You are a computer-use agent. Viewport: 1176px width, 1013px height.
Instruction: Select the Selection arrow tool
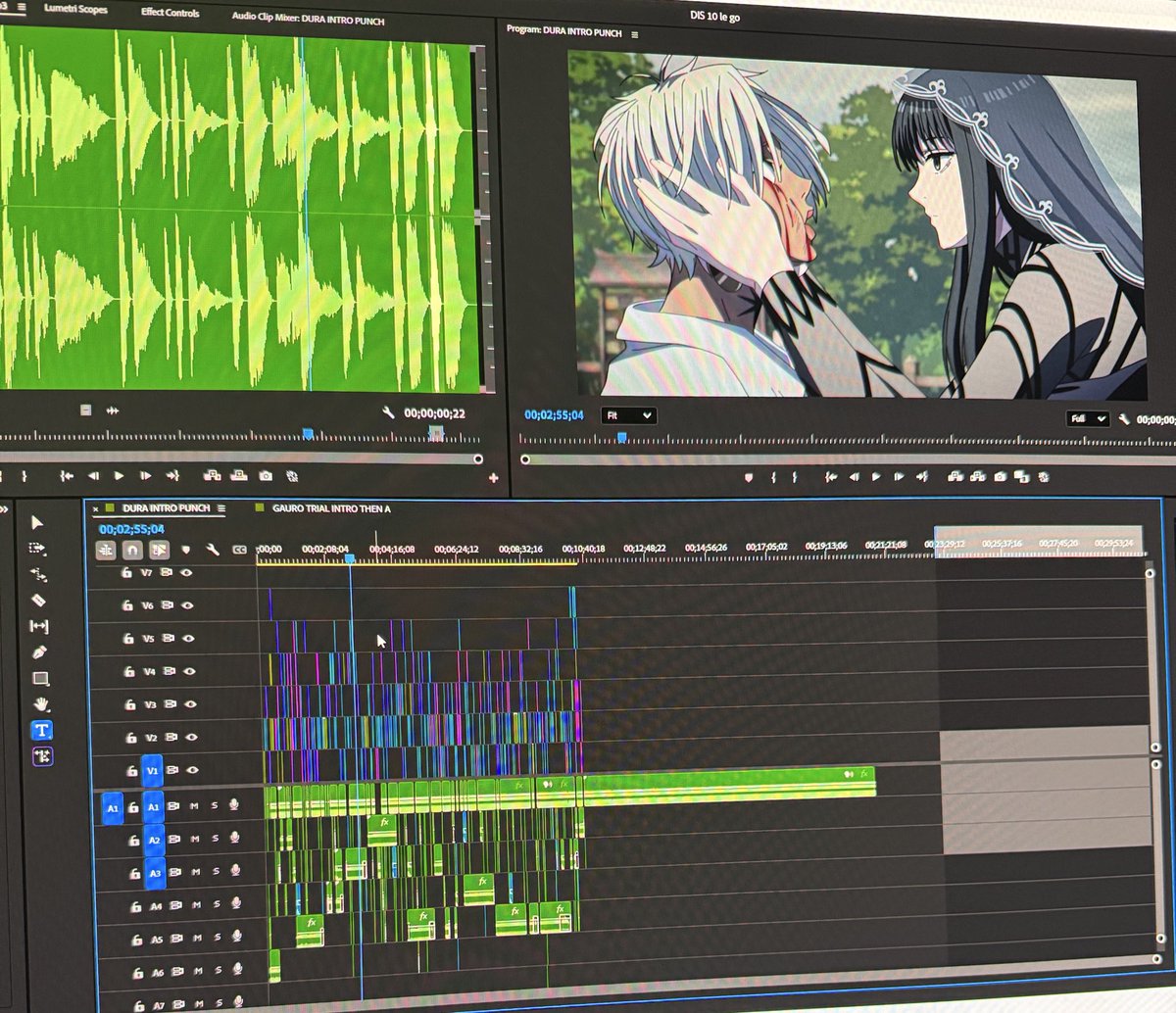coord(37,522)
